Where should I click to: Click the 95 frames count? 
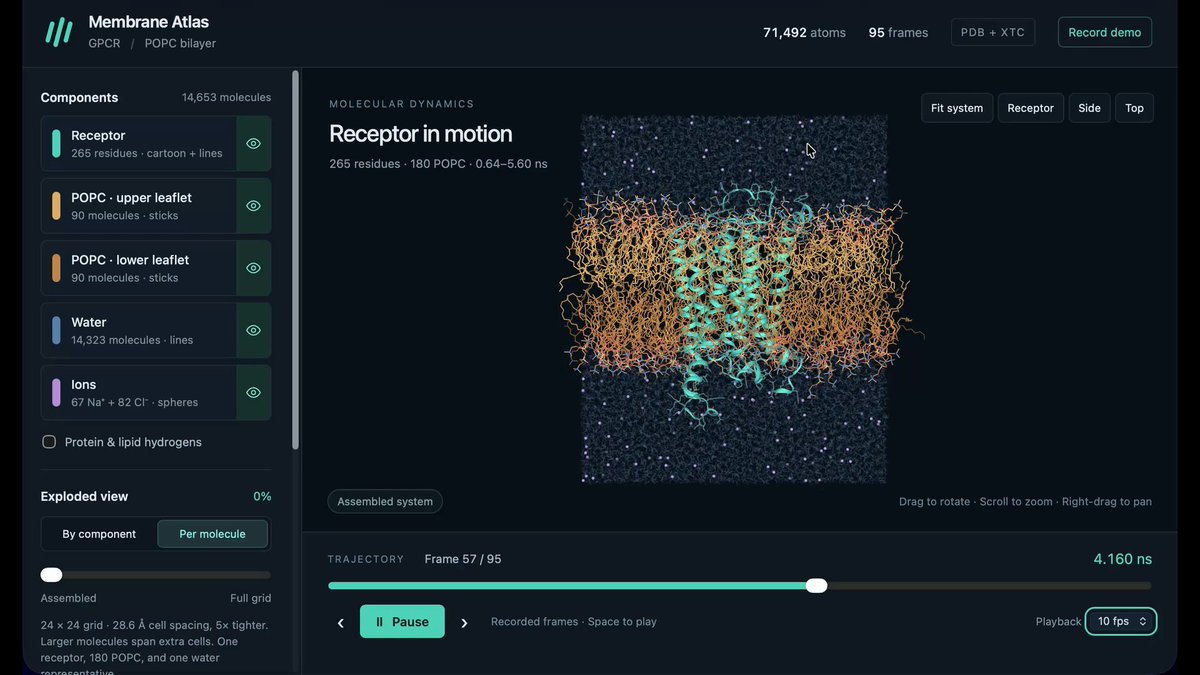coord(898,33)
